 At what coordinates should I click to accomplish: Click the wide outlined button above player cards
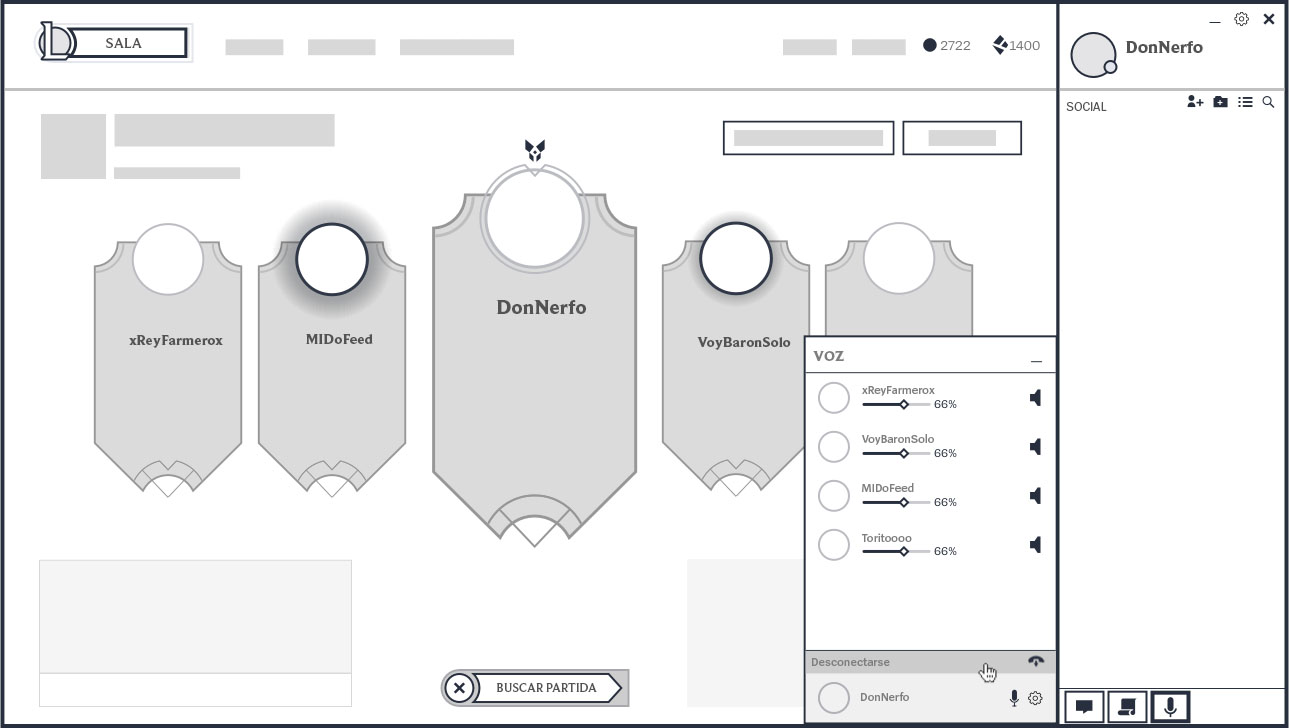tap(808, 138)
